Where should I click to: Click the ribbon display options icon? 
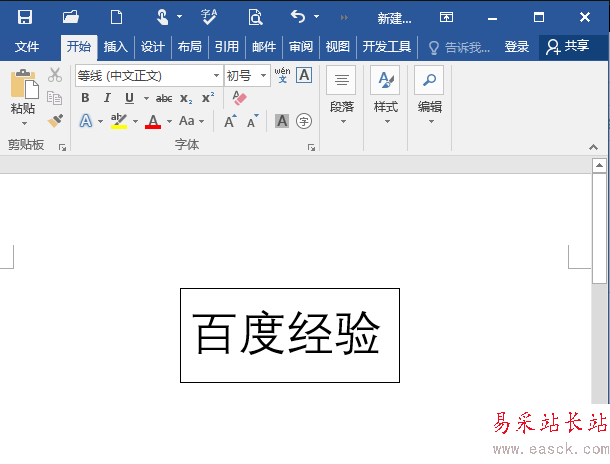446,17
